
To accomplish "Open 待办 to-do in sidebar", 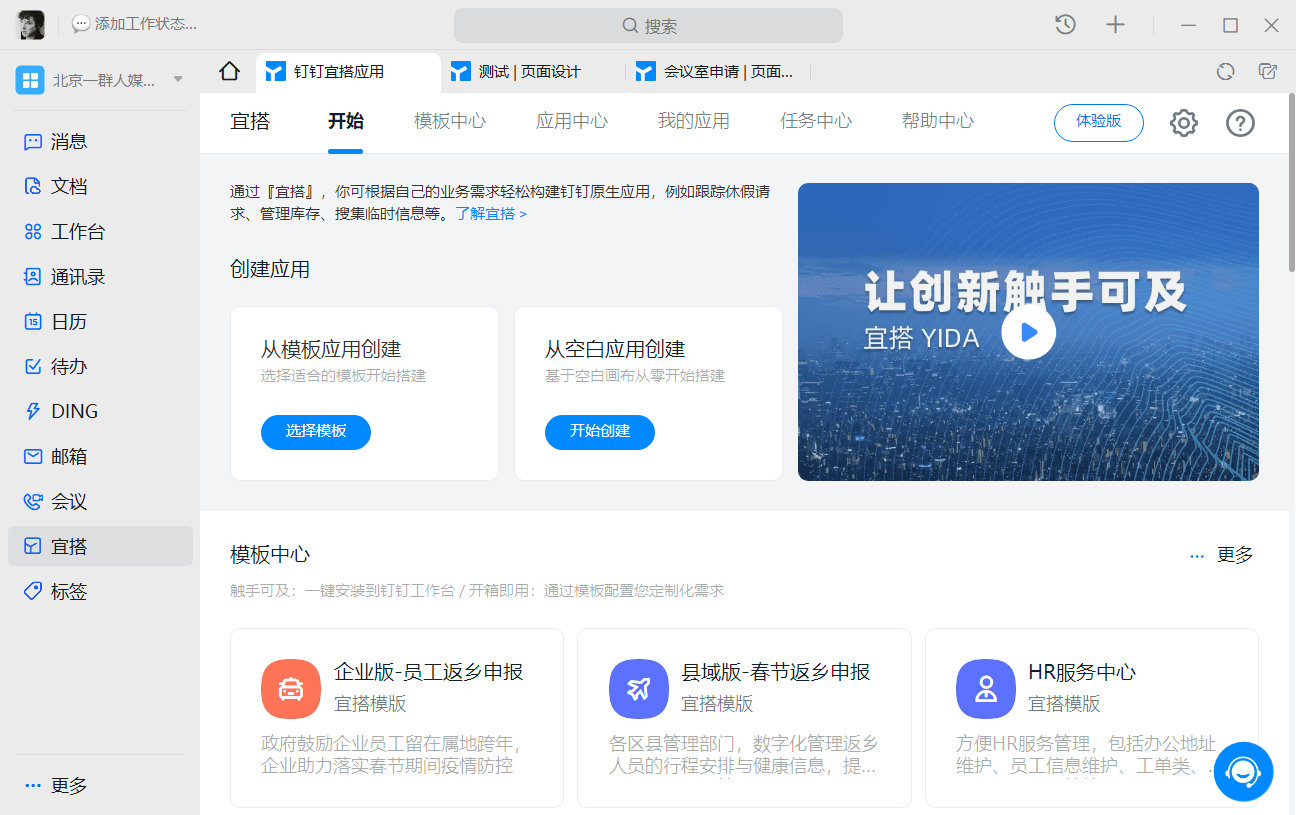I will tap(100, 367).
